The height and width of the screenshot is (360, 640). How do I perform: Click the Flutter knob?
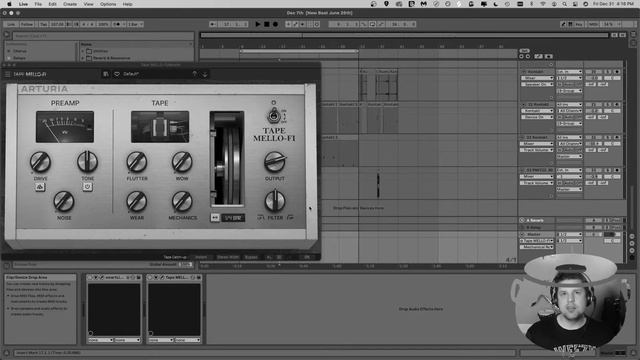coord(137,162)
